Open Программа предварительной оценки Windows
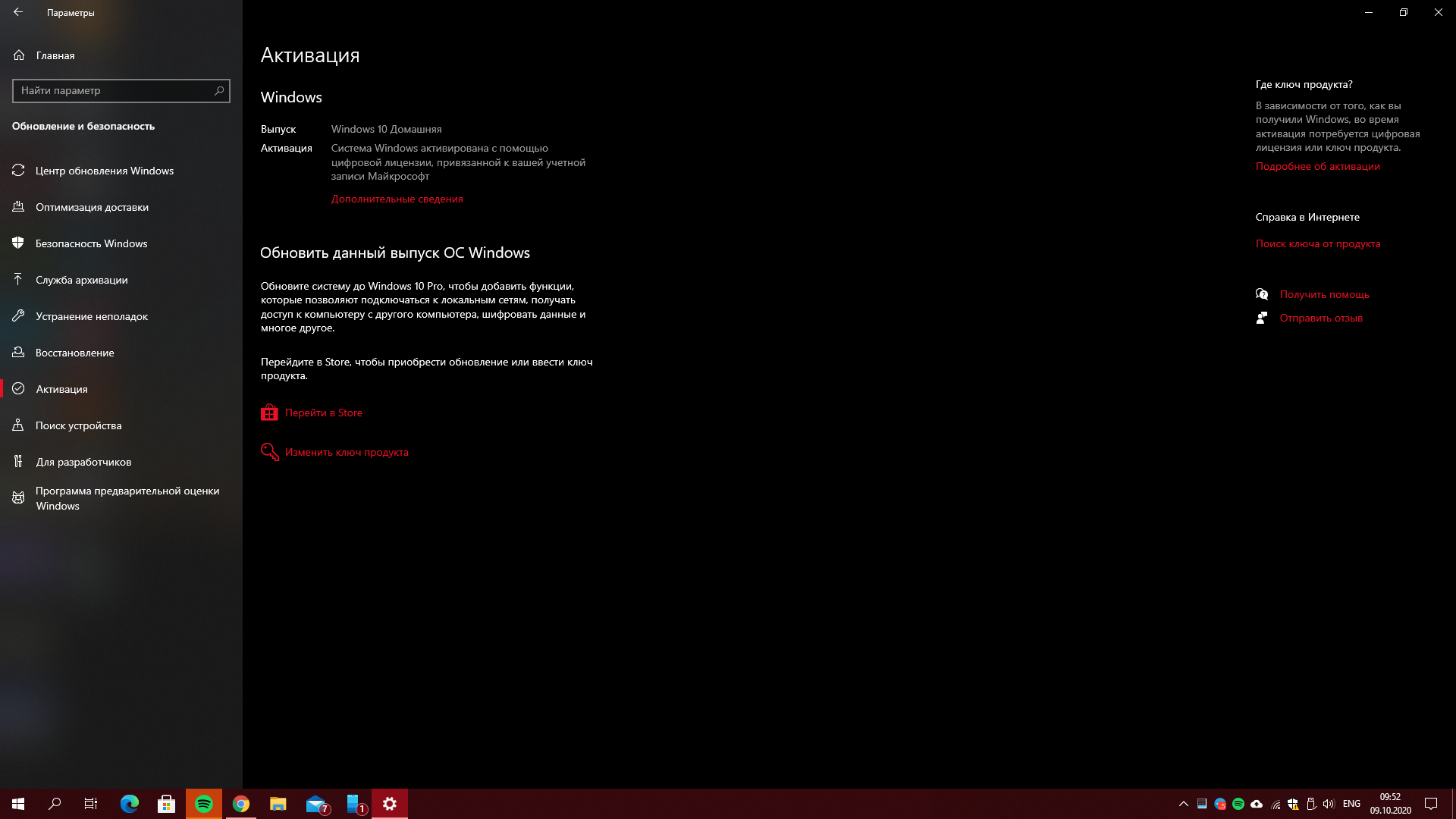The image size is (1456, 819). pos(121,498)
